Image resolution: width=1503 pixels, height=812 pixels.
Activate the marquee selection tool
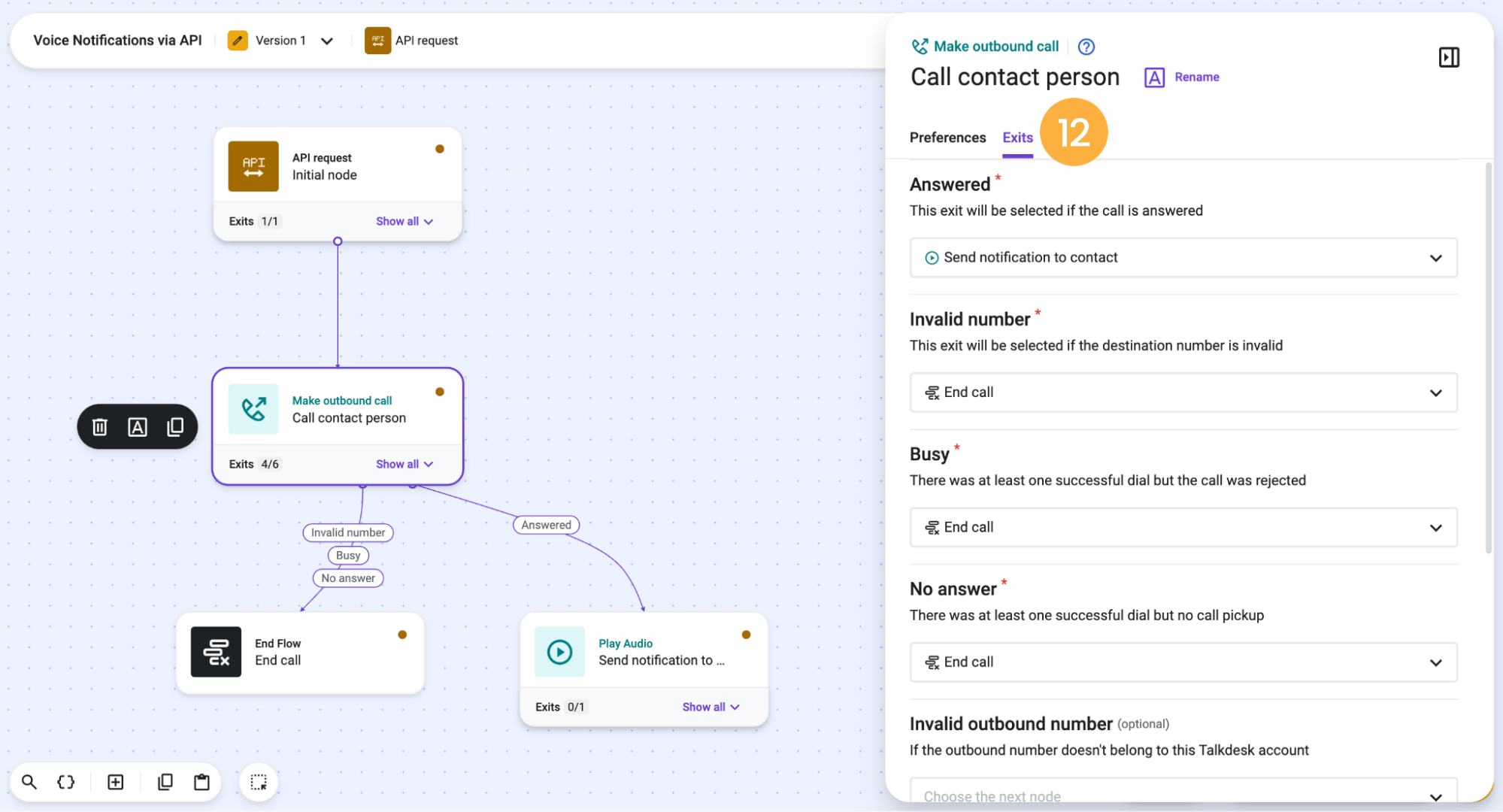259,782
